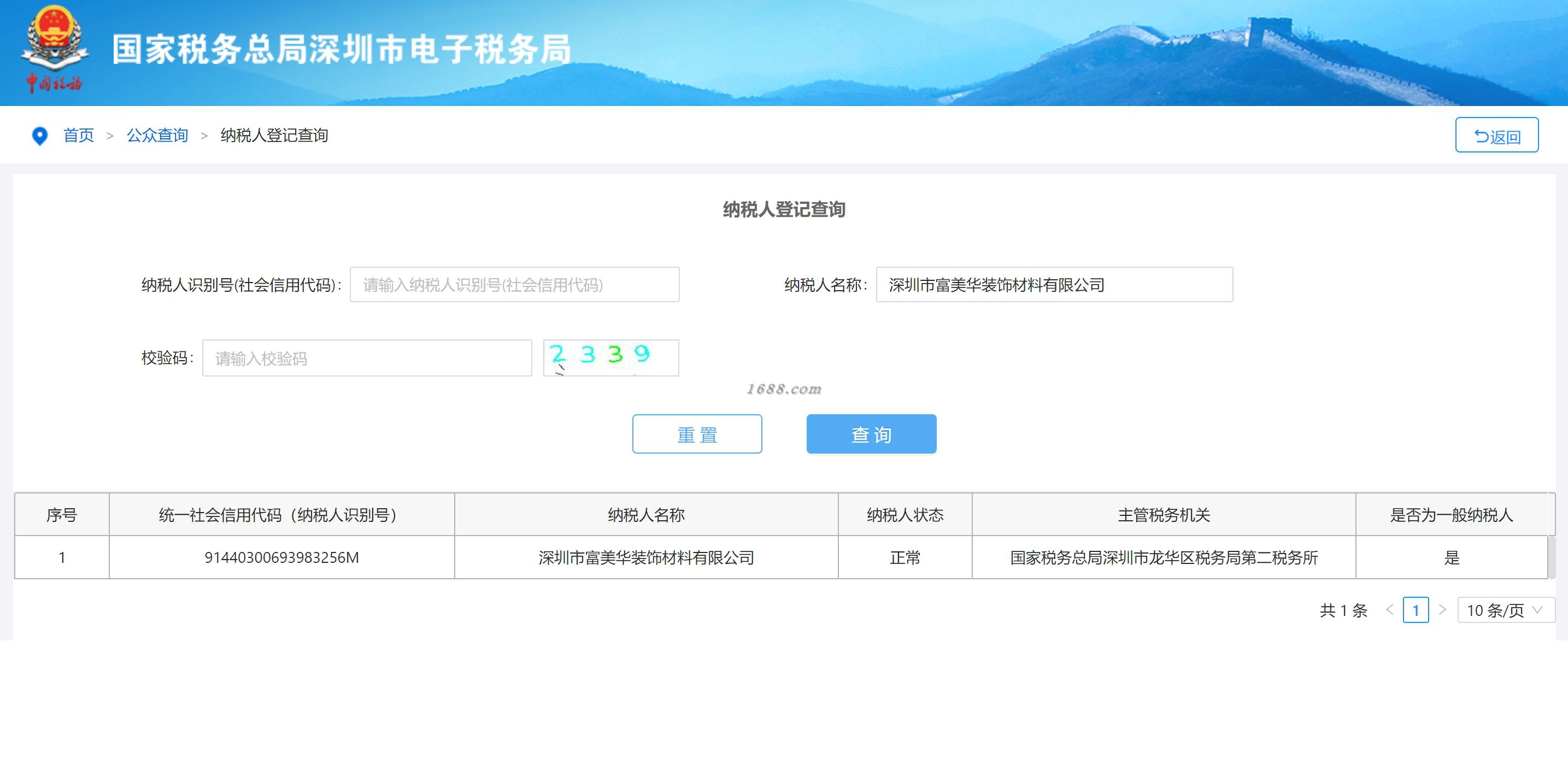Click the 纳税人状态 column header
This screenshot has height=776, width=1568.
(905, 515)
